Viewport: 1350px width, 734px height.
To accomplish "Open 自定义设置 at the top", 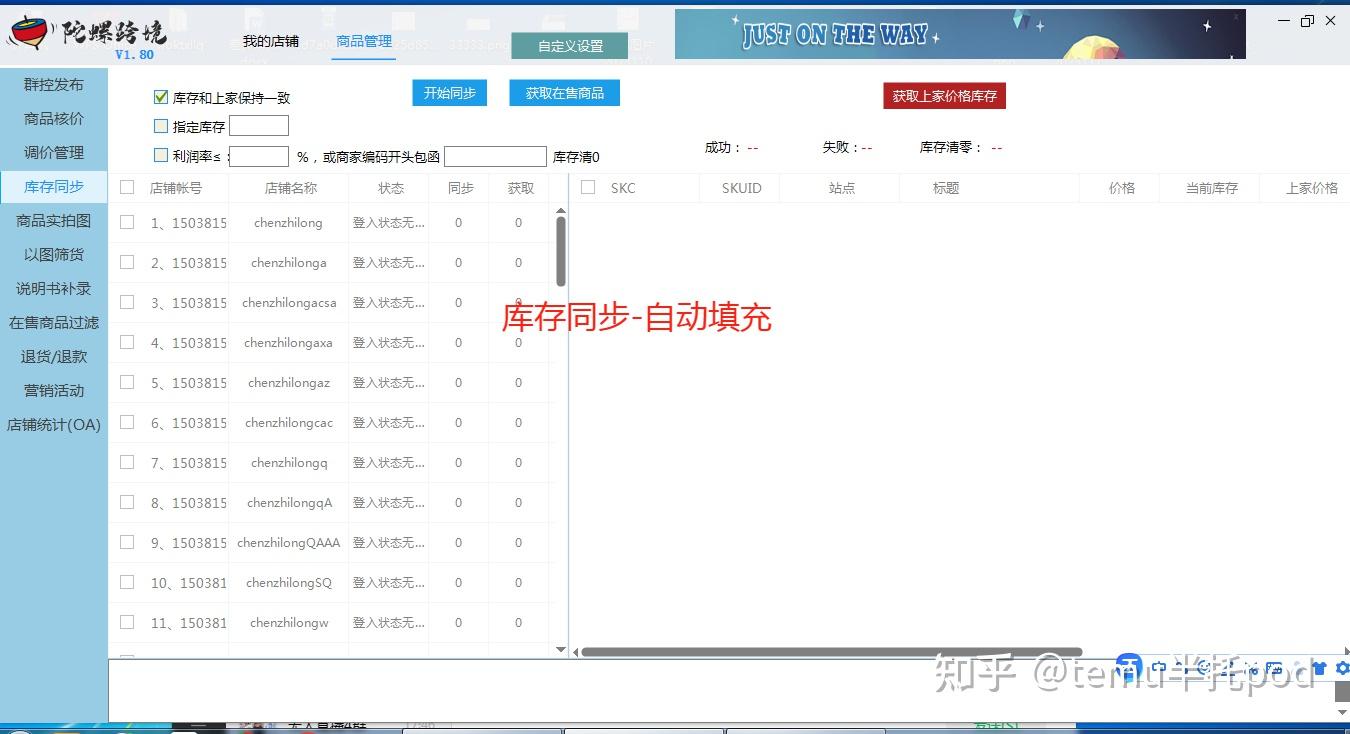I will 569,45.
